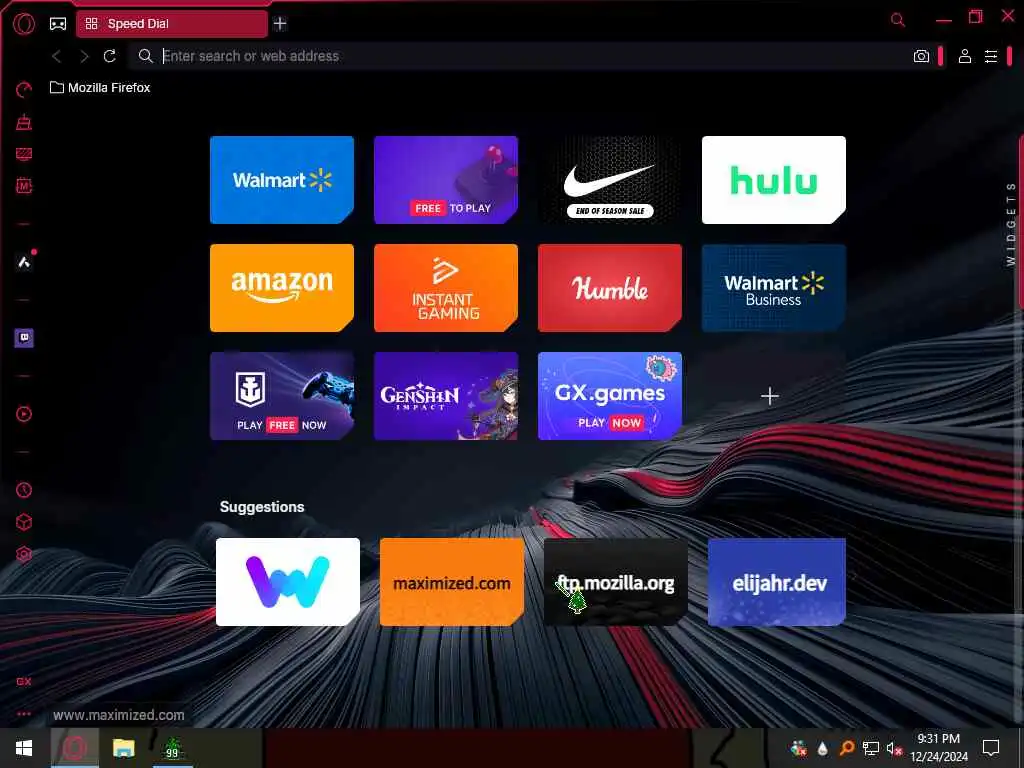Click Opera GX in the taskbar
This screenshot has height=768, width=1024.
(x=74, y=748)
